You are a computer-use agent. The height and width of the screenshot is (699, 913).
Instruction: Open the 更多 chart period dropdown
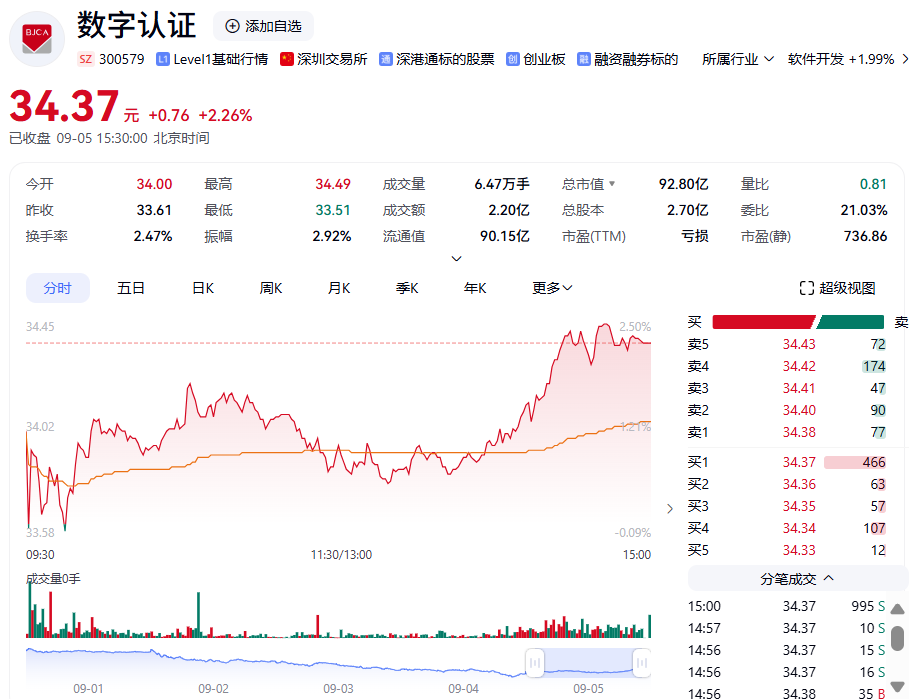point(552,288)
